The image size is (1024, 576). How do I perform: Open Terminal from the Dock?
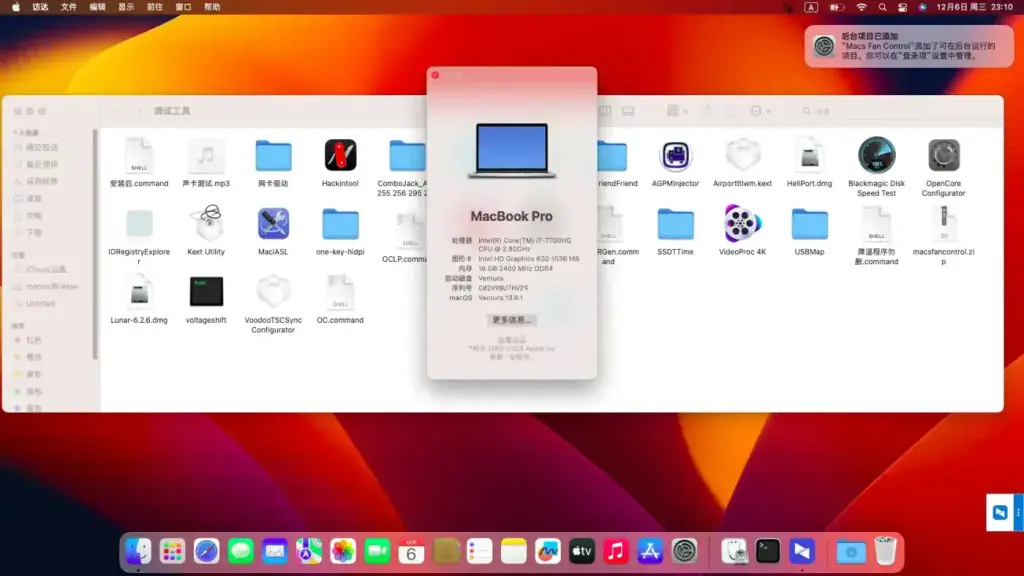(x=768, y=552)
